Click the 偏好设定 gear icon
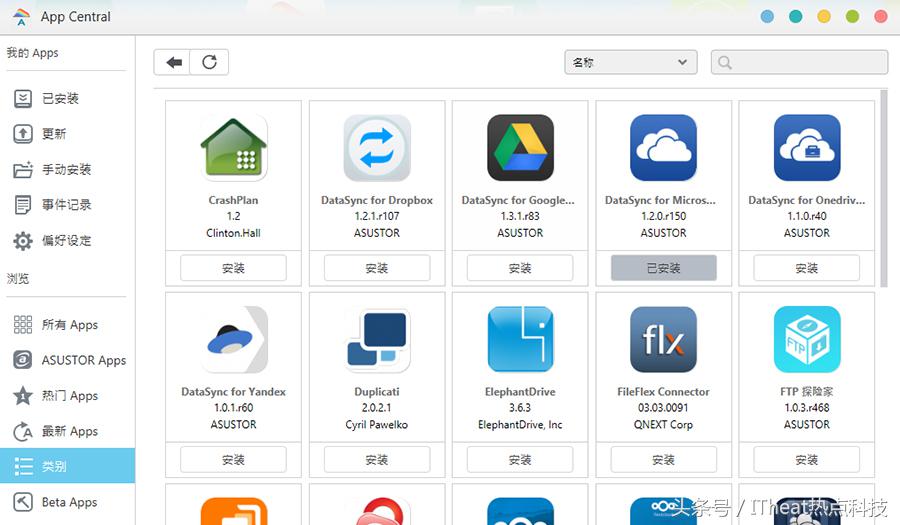The height and width of the screenshot is (525, 900). pyautogui.click(x=23, y=241)
